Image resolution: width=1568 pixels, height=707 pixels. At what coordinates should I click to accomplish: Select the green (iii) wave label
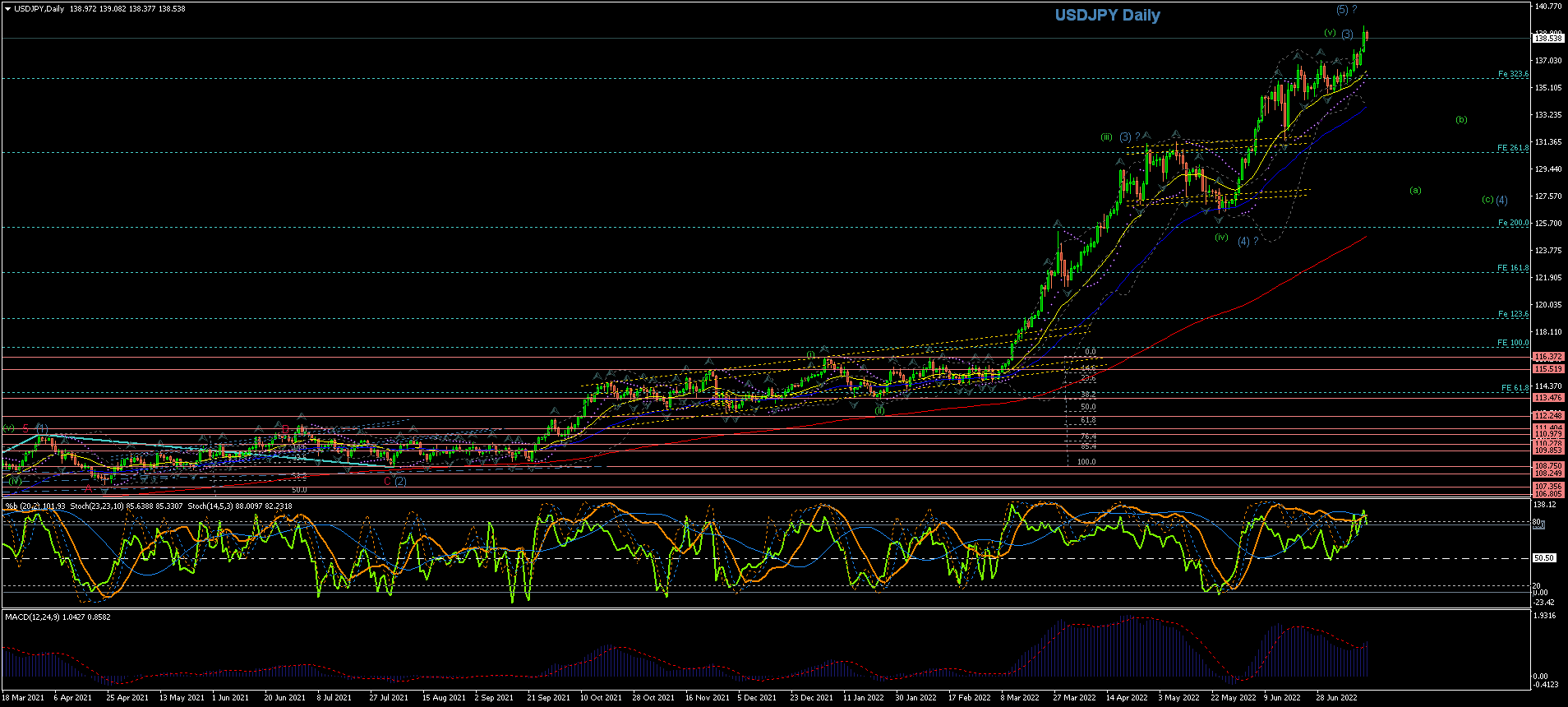pos(1107,137)
